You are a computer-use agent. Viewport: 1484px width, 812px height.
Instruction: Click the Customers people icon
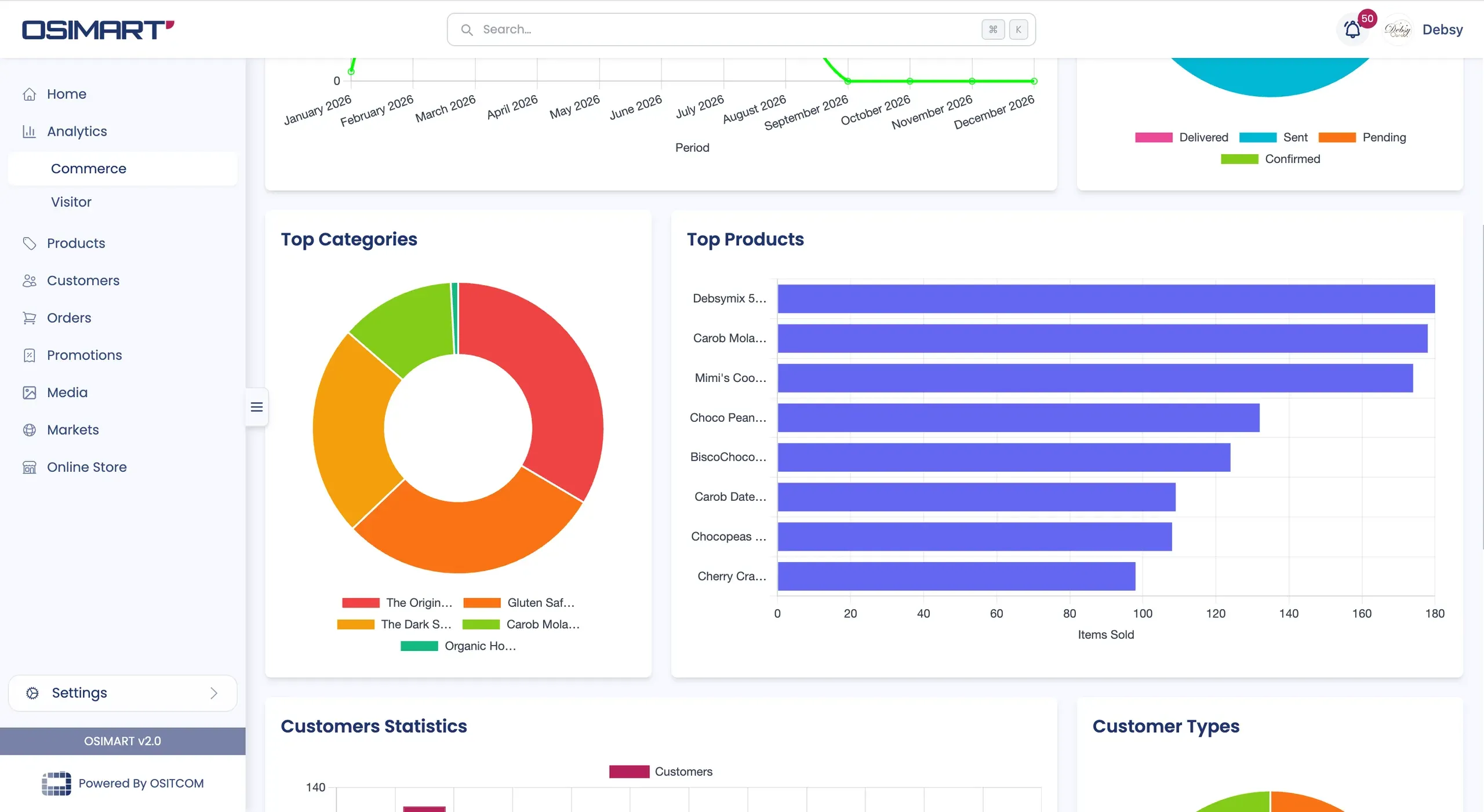click(30, 281)
